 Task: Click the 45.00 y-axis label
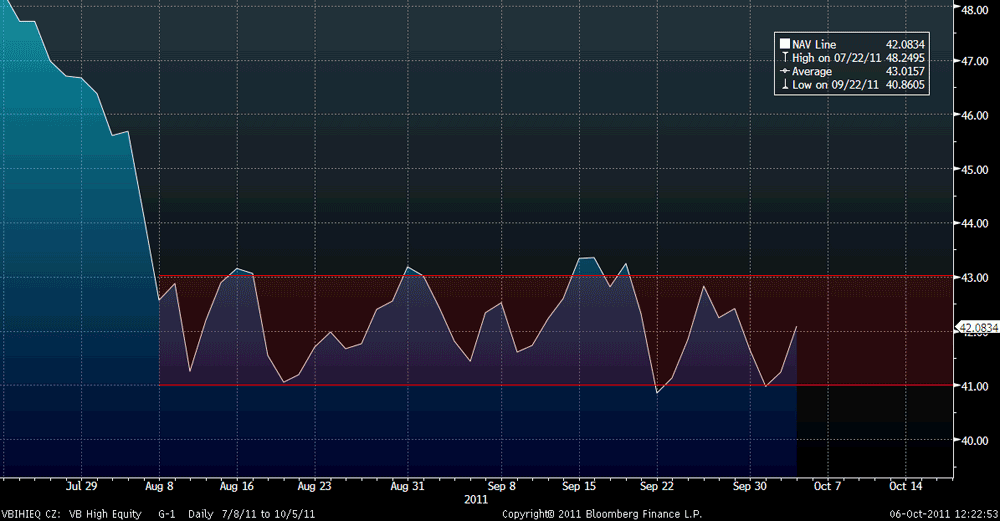[975, 170]
